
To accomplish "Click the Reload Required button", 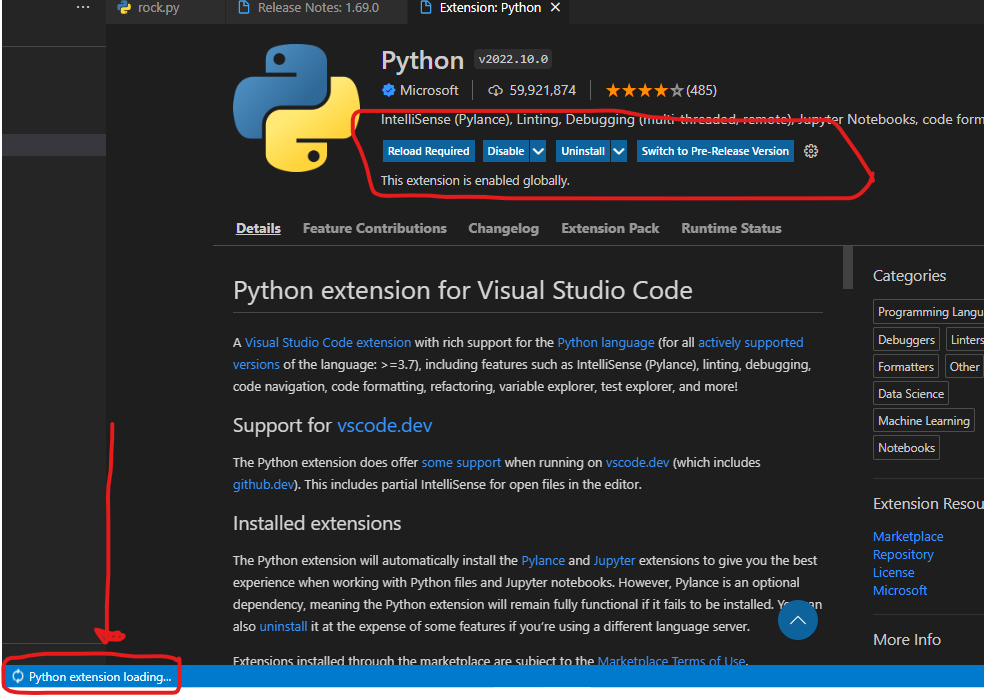I will [428, 151].
